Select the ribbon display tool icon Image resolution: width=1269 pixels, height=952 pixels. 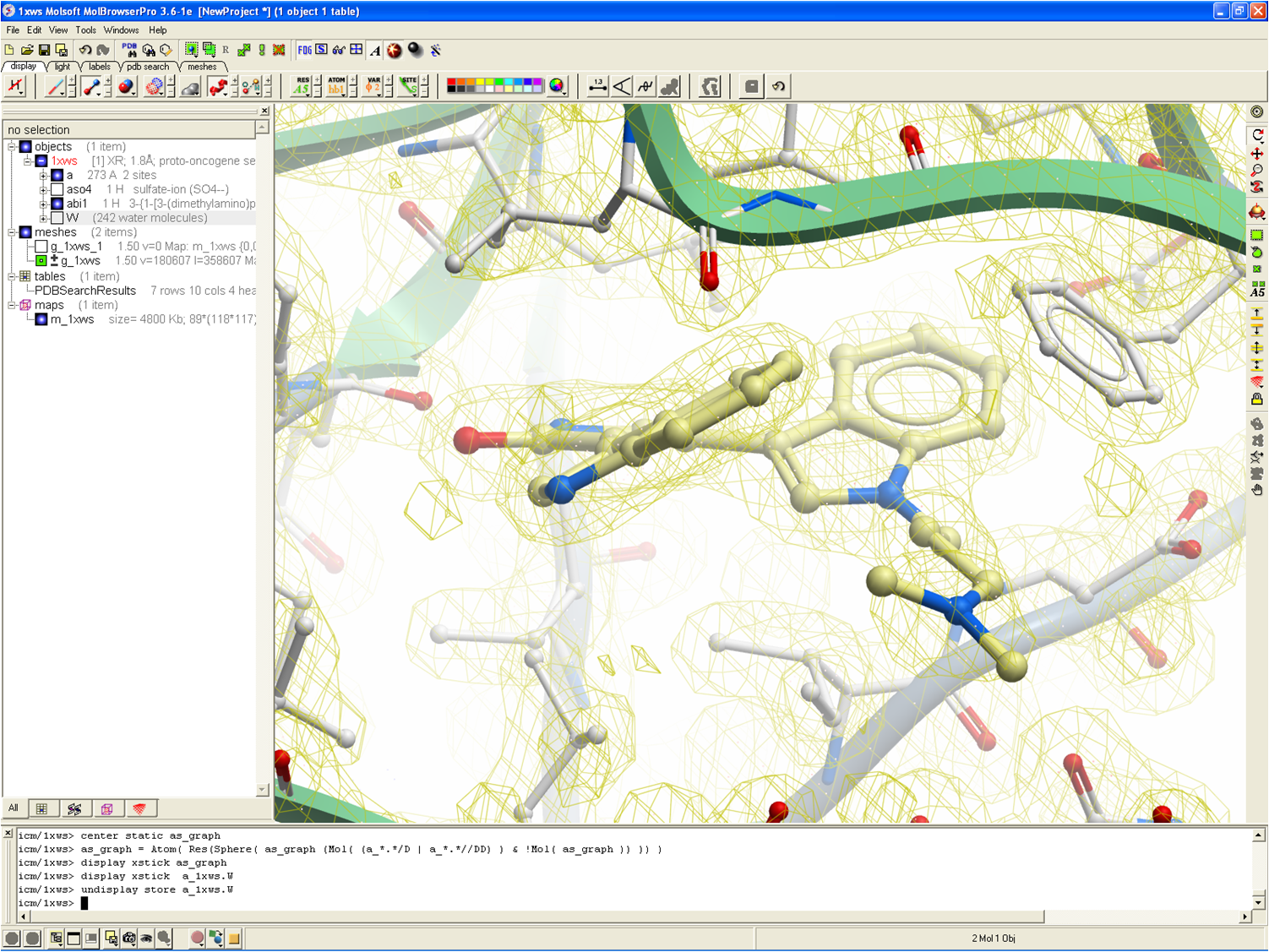click(218, 86)
